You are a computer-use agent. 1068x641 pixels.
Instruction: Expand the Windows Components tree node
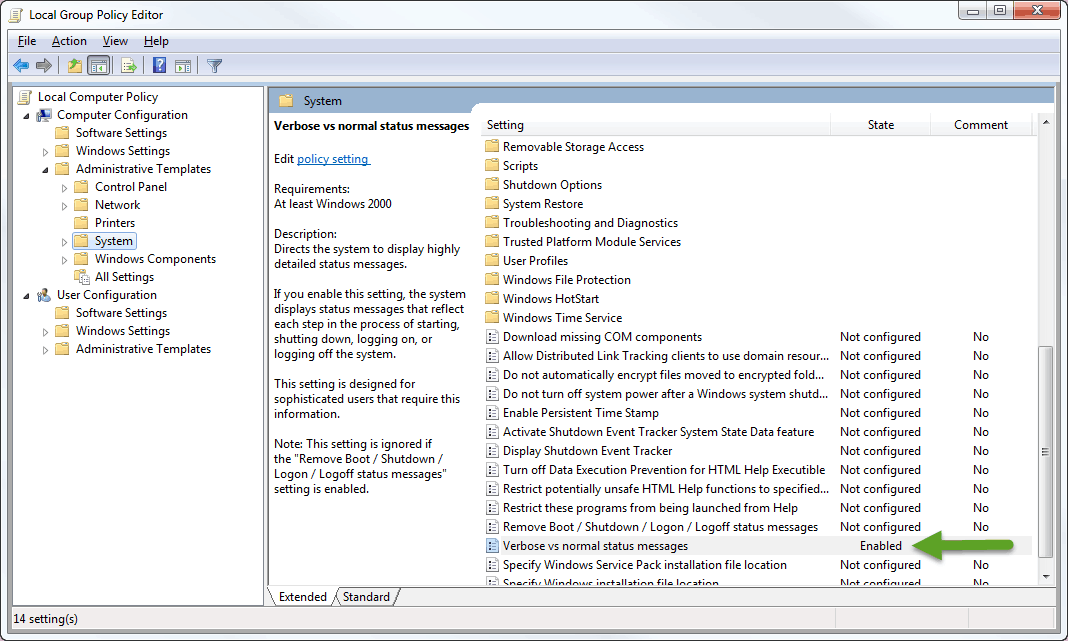point(65,259)
